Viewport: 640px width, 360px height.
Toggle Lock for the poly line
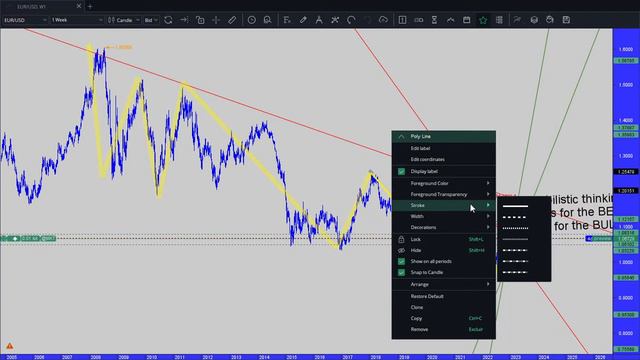pyautogui.click(x=444, y=239)
